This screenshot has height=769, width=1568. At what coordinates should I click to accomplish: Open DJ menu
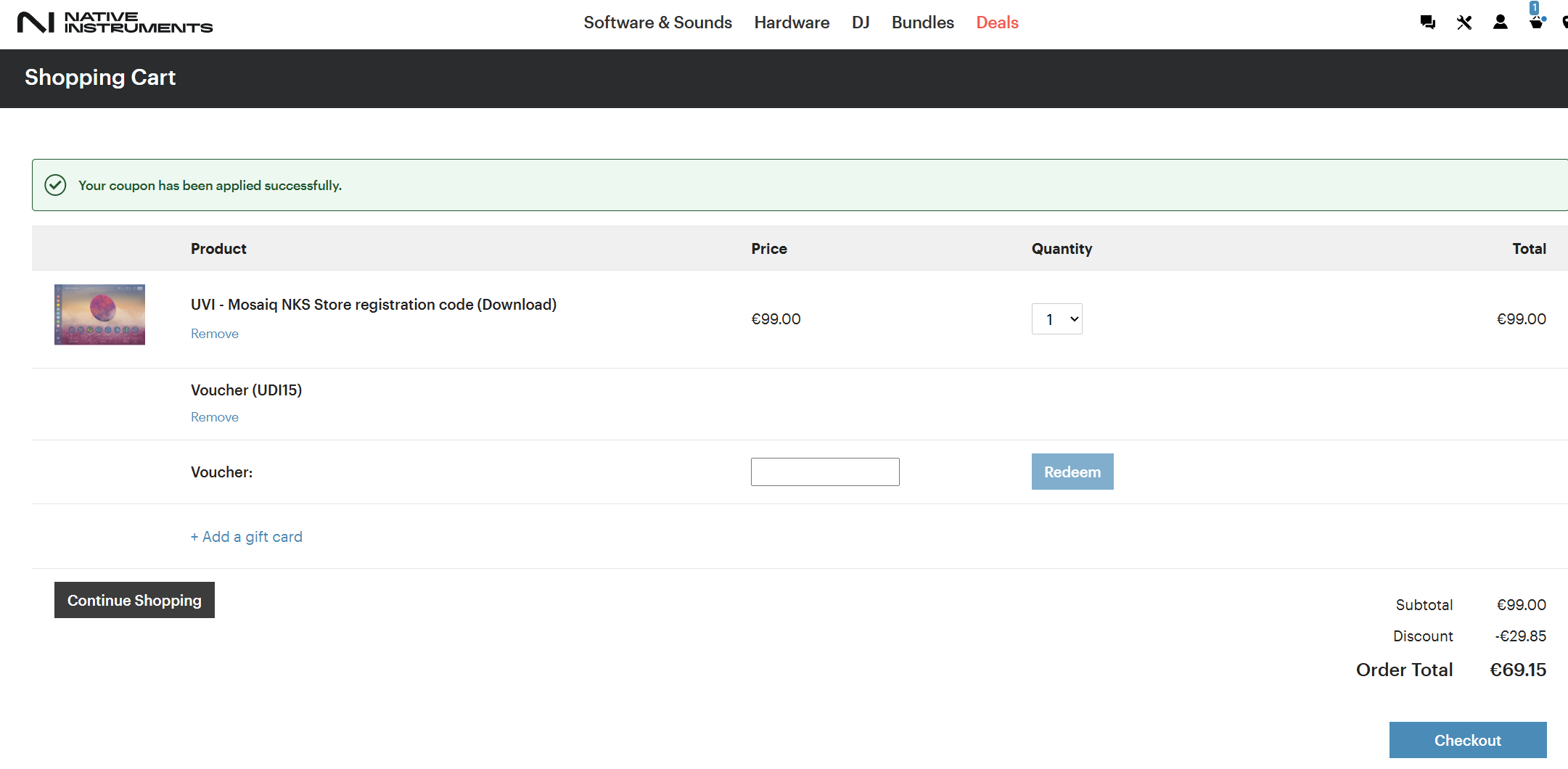(x=861, y=22)
